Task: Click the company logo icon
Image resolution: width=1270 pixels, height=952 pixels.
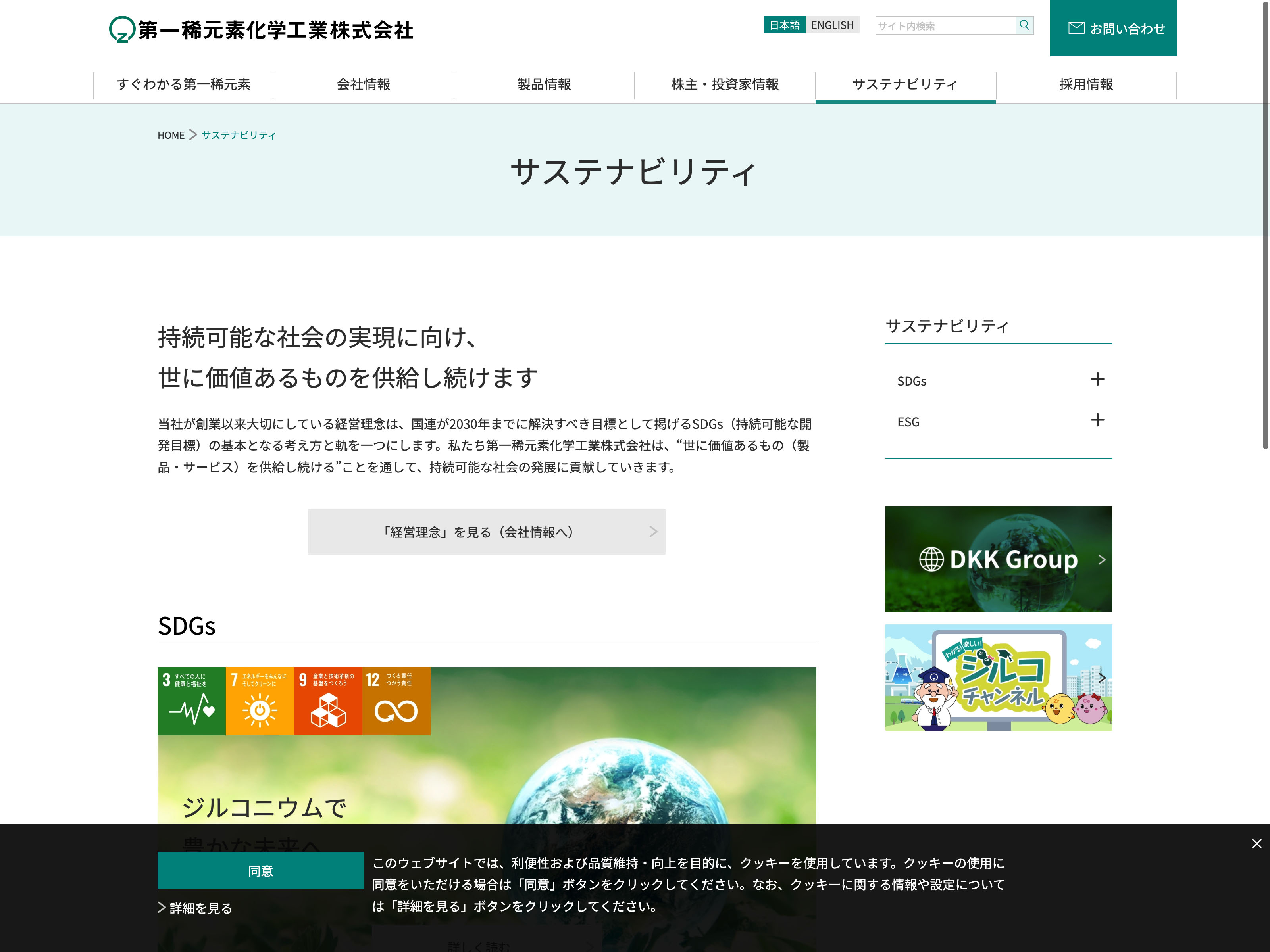Action: coord(122,29)
